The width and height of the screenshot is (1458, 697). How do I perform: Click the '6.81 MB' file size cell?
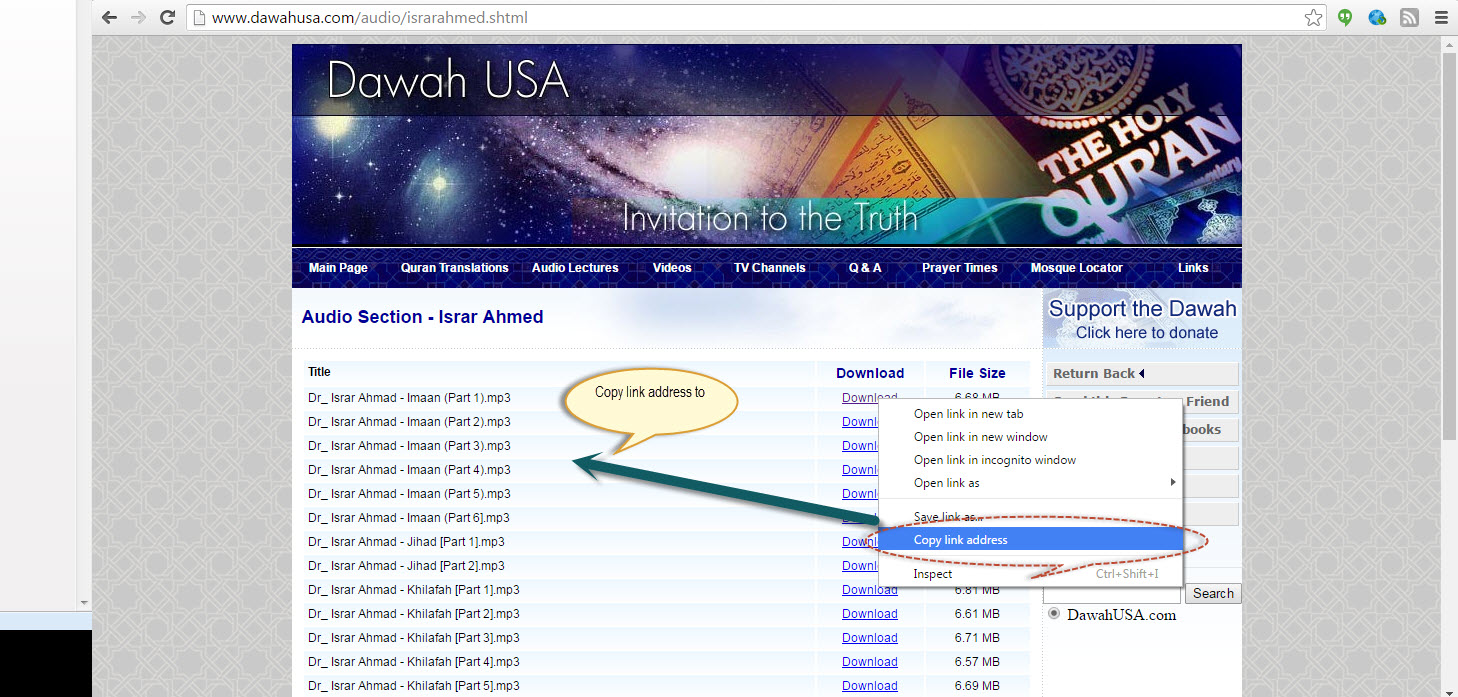pos(977,590)
